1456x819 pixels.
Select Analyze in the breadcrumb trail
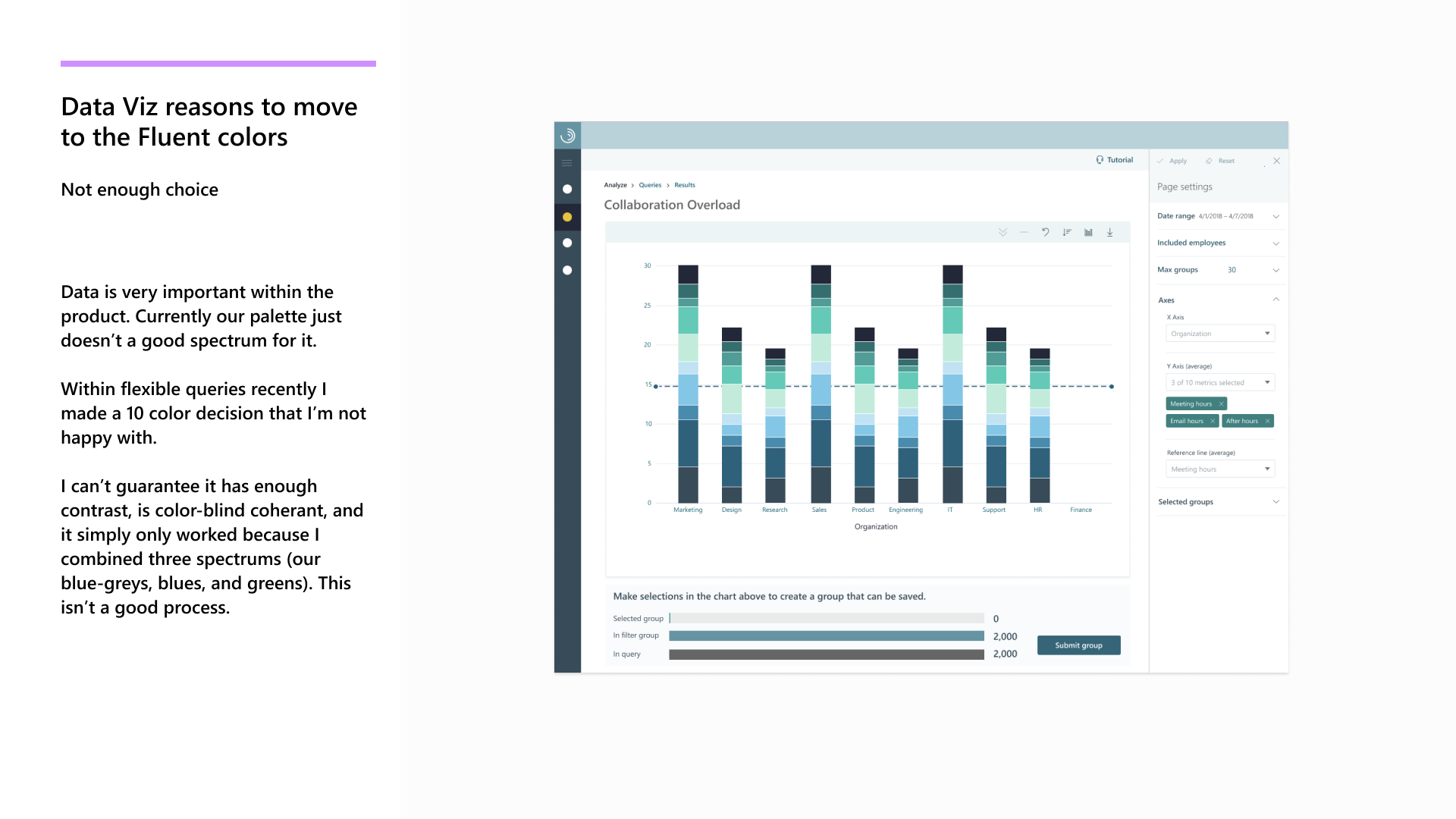615,184
